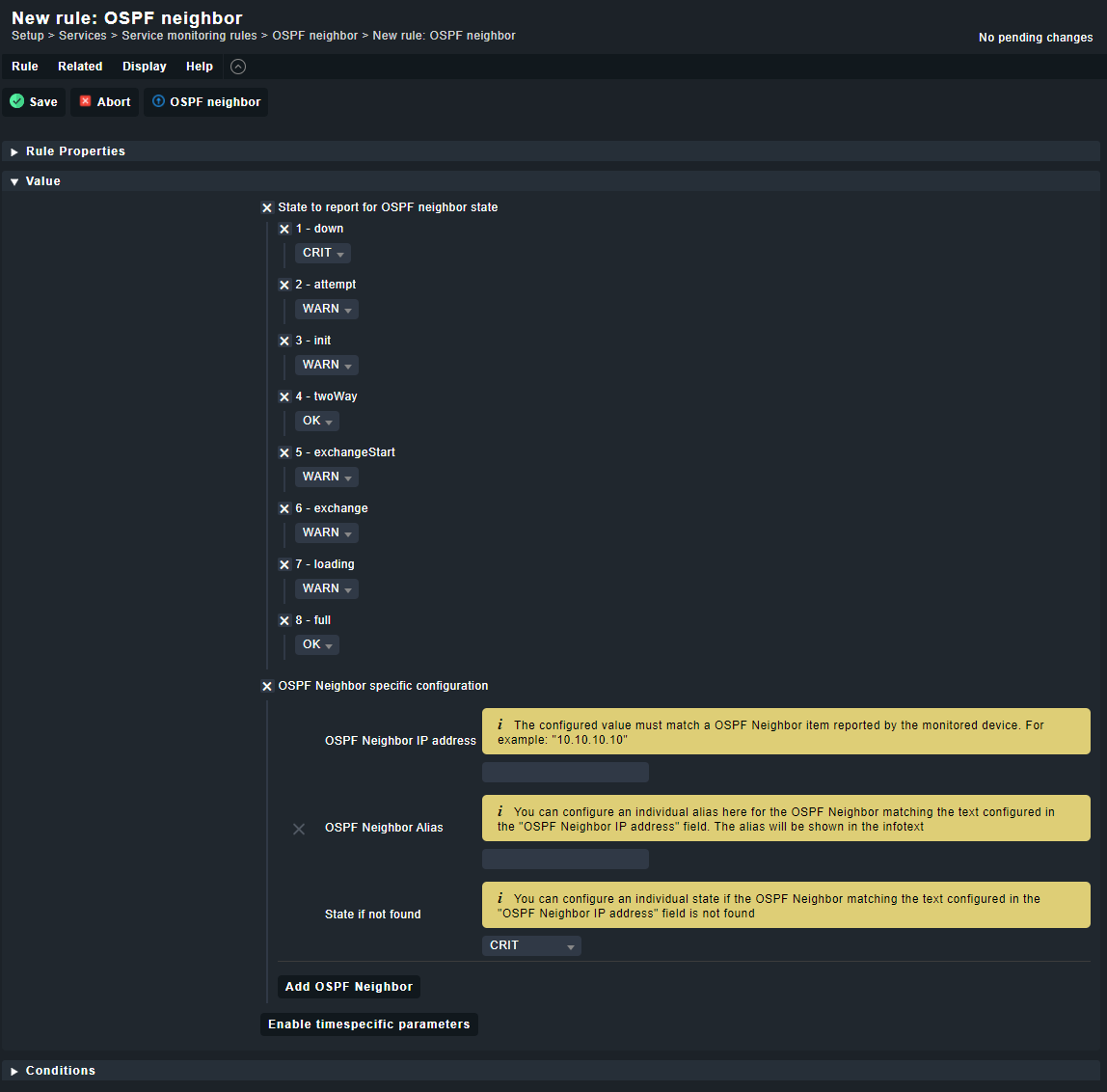Open the Related menu
1107x1092 pixels.
coord(80,67)
